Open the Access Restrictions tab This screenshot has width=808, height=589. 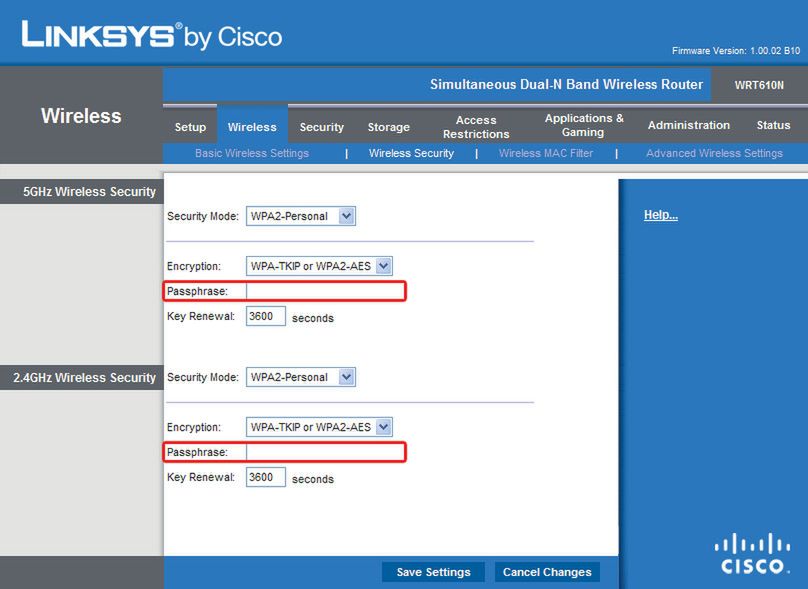click(x=476, y=127)
